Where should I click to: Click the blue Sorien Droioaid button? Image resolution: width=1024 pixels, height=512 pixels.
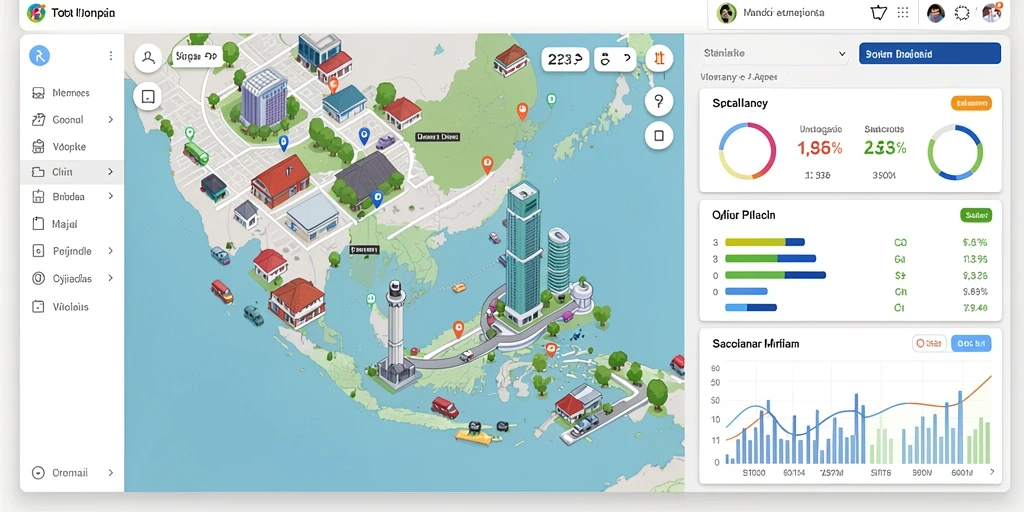click(x=929, y=54)
